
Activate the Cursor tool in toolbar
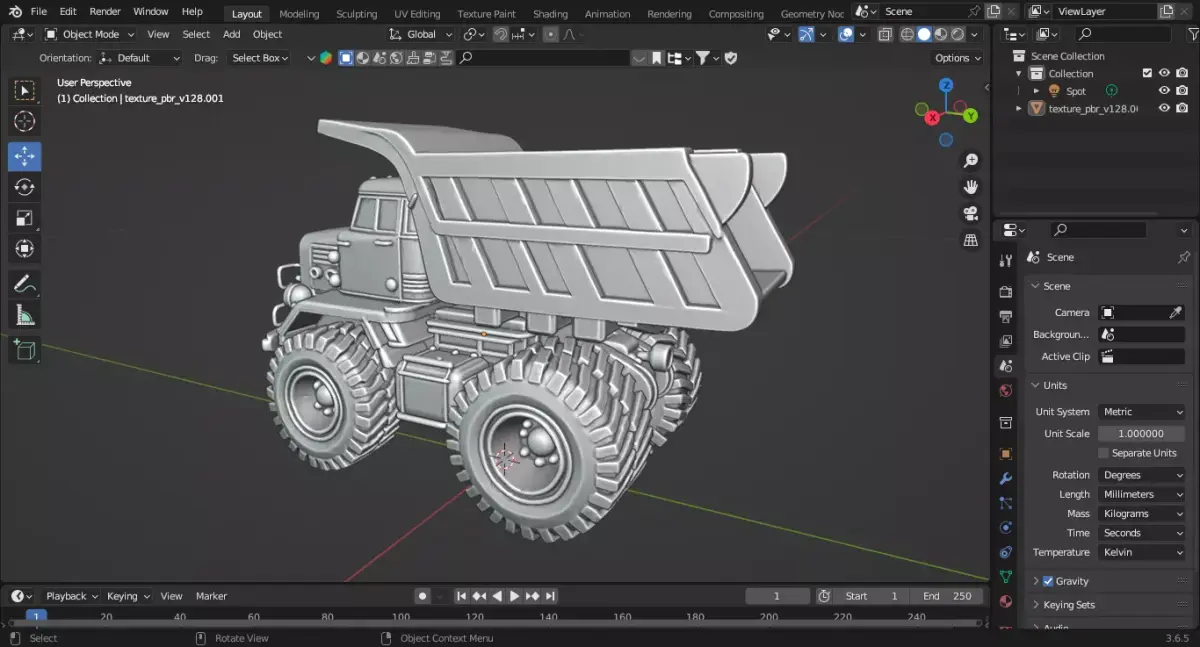tap(24, 122)
